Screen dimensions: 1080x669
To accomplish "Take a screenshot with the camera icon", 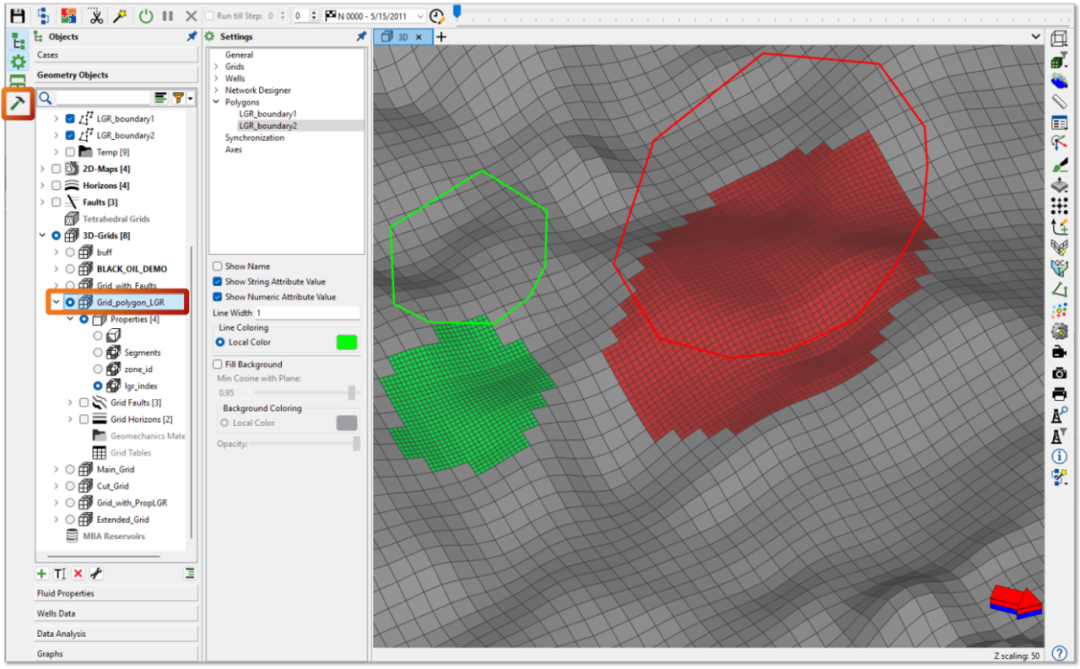I will [1059, 373].
